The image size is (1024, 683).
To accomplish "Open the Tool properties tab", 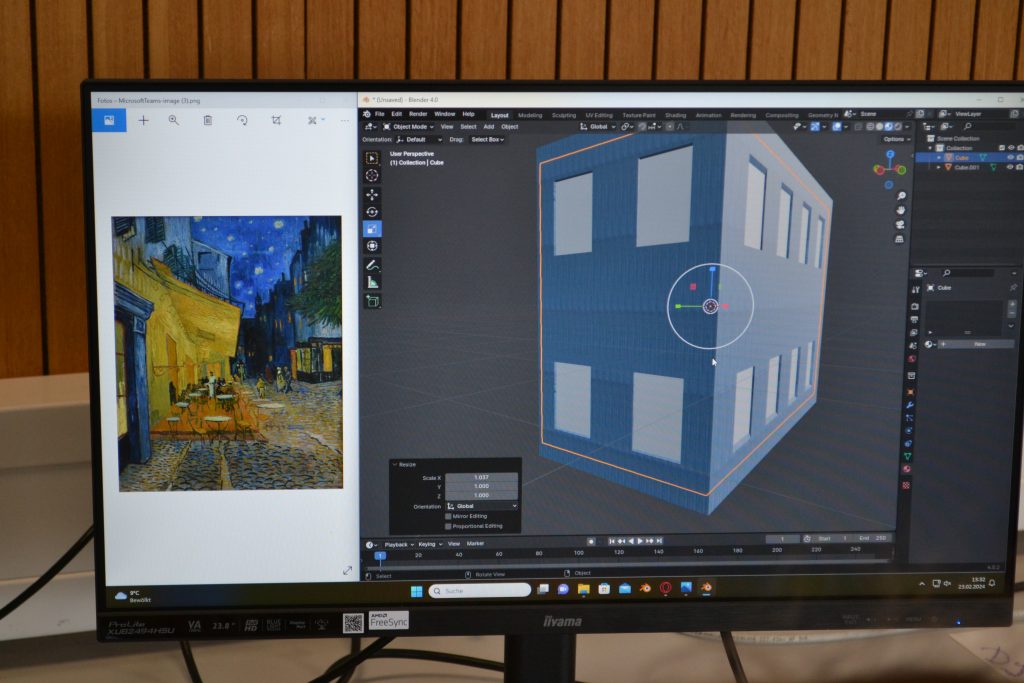I will pos(916,289).
